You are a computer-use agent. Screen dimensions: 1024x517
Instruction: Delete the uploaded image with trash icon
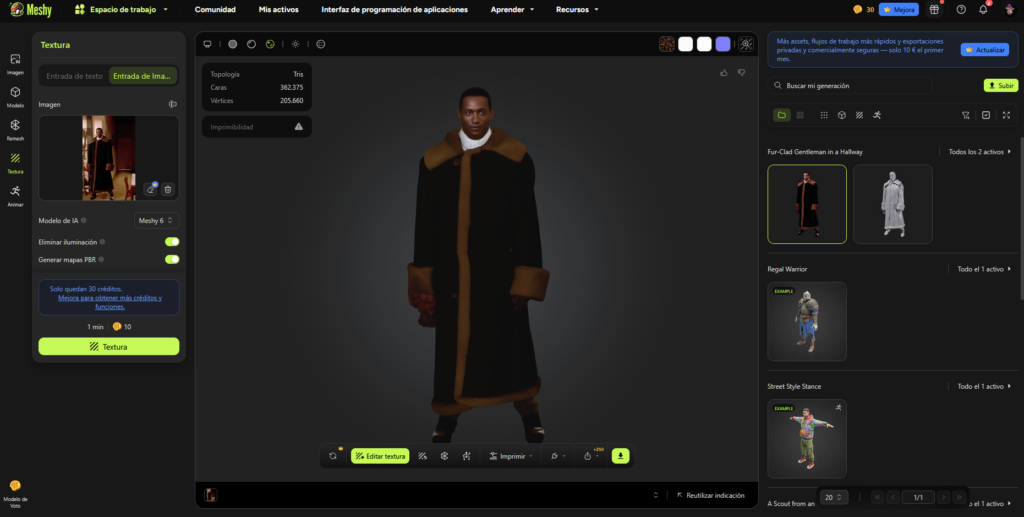pyautogui.click(x=168, y=189)
